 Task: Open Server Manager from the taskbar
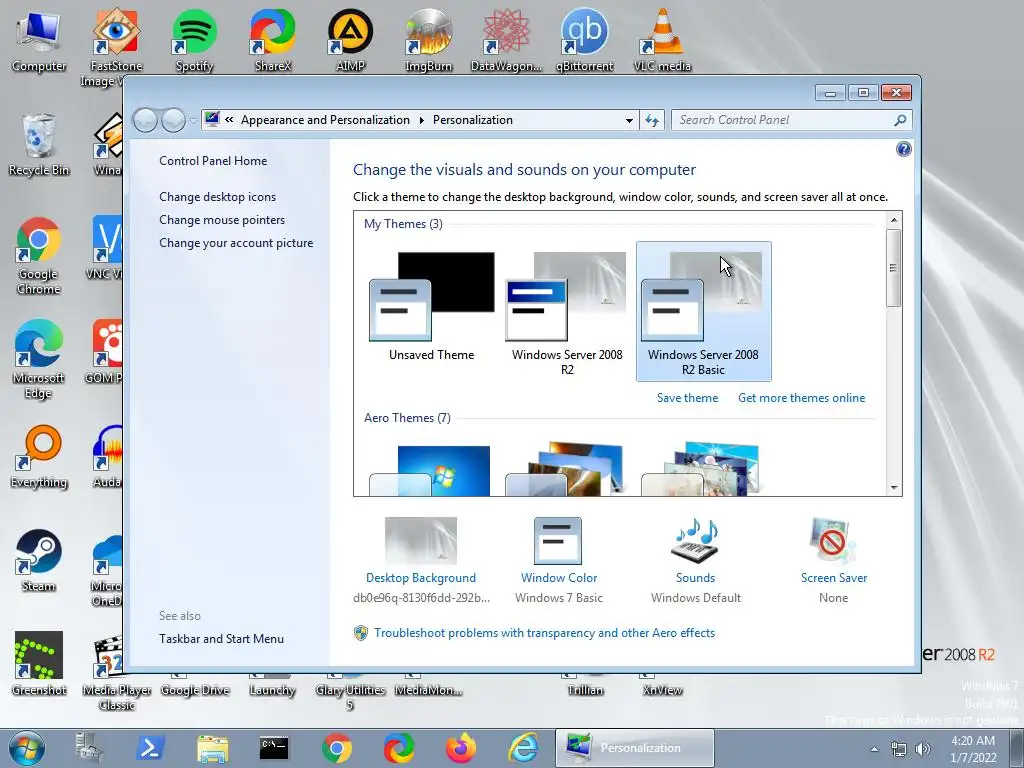click(x=88, y=748)
